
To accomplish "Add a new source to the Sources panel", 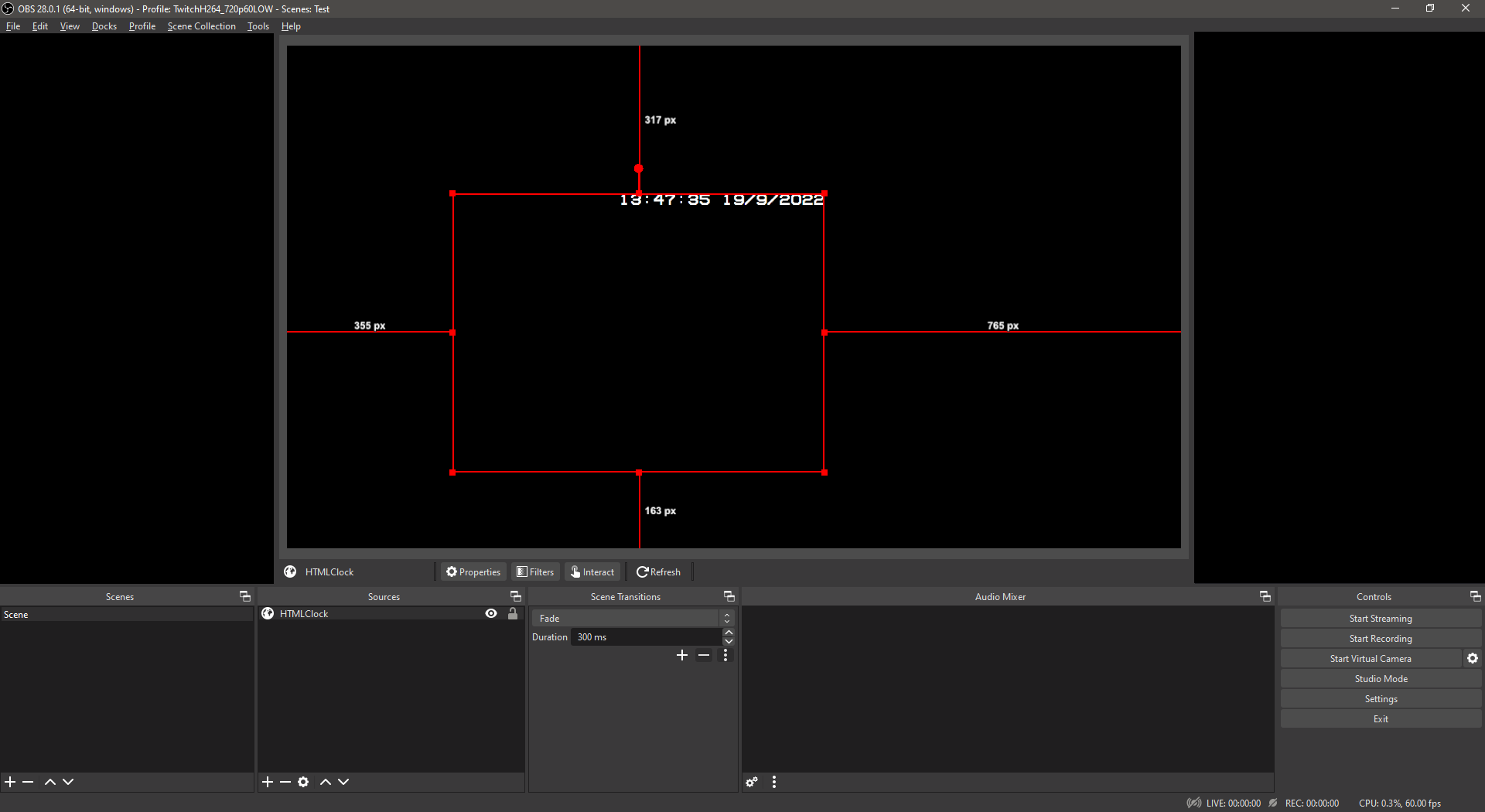I will click(267, 782).
